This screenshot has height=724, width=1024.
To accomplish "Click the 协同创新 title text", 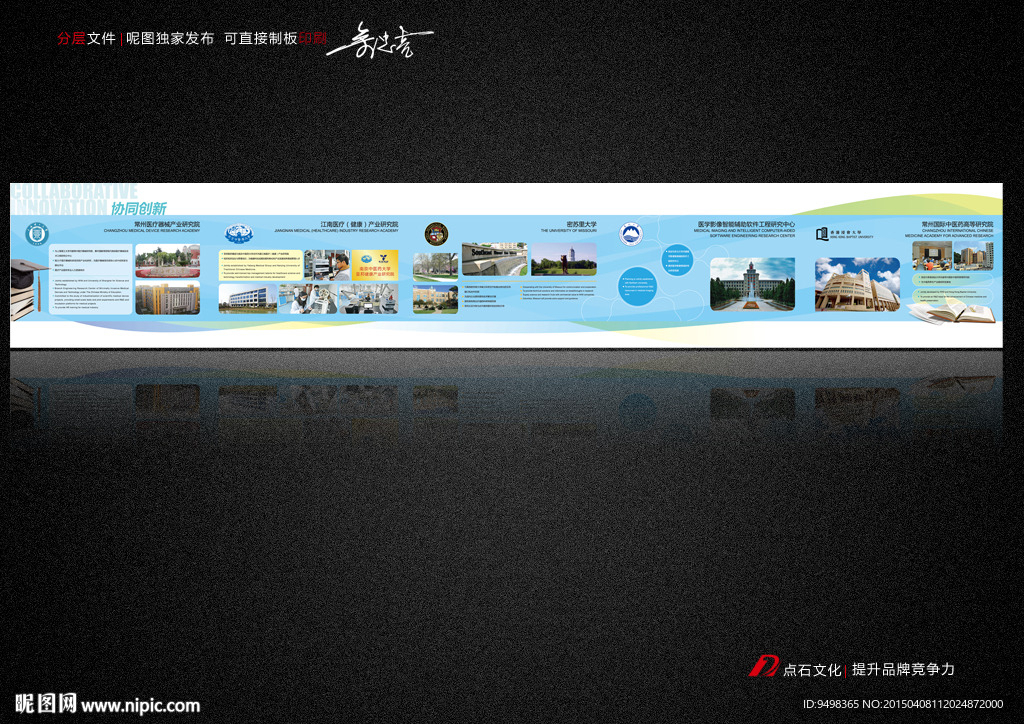I will click(x=138, y=208).
